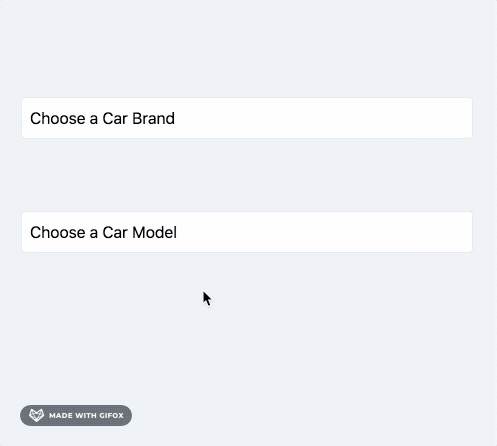
Task: Click the word 'WITH' on the Gifox badge
Action: [x=84, y=416]
